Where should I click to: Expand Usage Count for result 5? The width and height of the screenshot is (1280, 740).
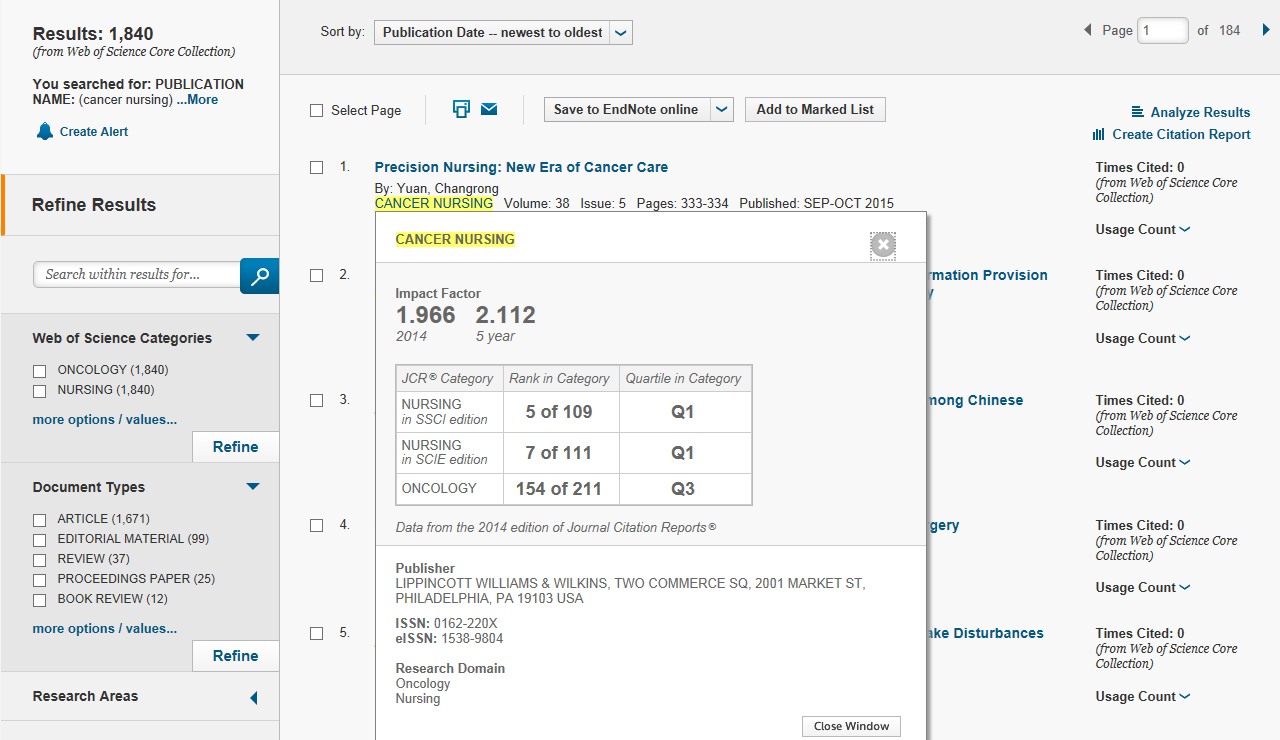tap(1143, 696)
